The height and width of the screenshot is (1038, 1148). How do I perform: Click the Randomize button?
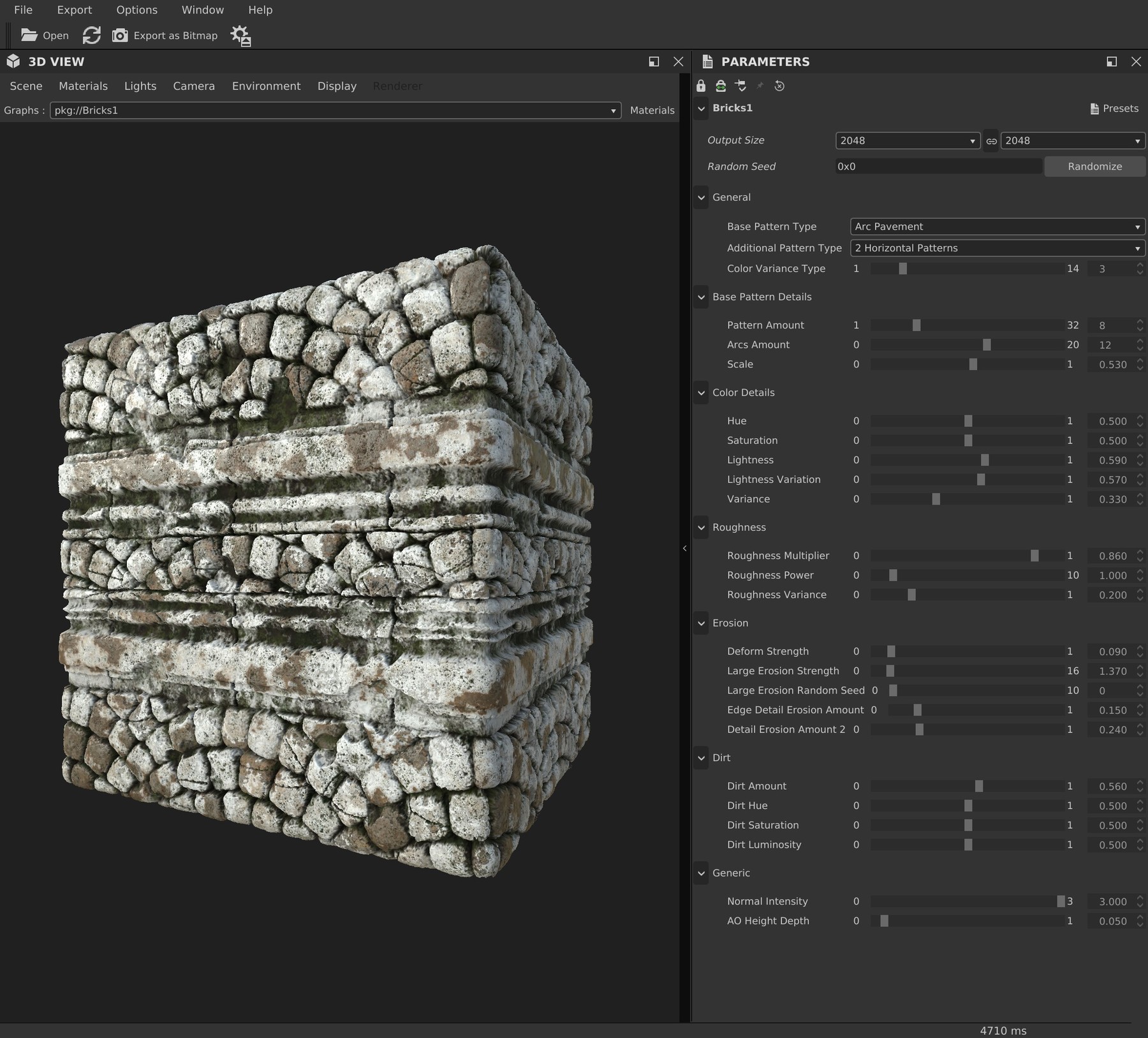1094,166
